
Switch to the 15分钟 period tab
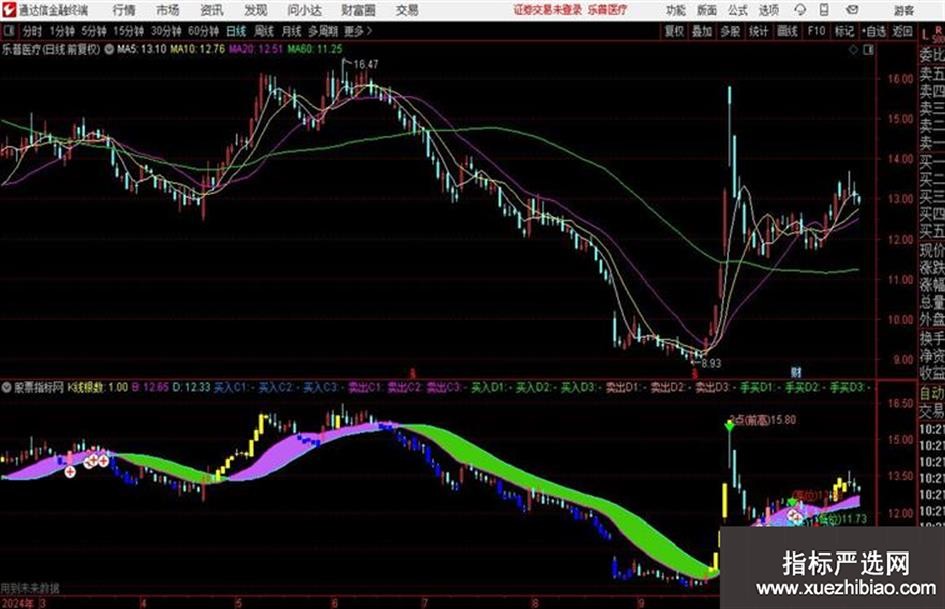coord(128,31)
